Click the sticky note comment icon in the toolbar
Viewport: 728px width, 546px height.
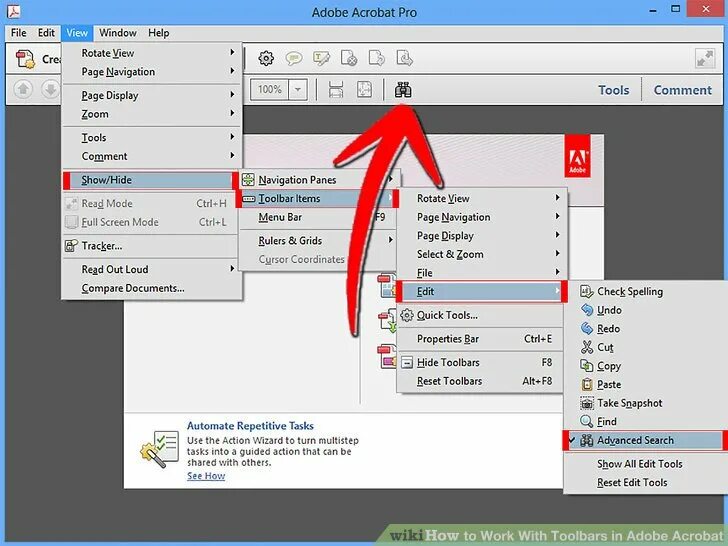[293, 58]
